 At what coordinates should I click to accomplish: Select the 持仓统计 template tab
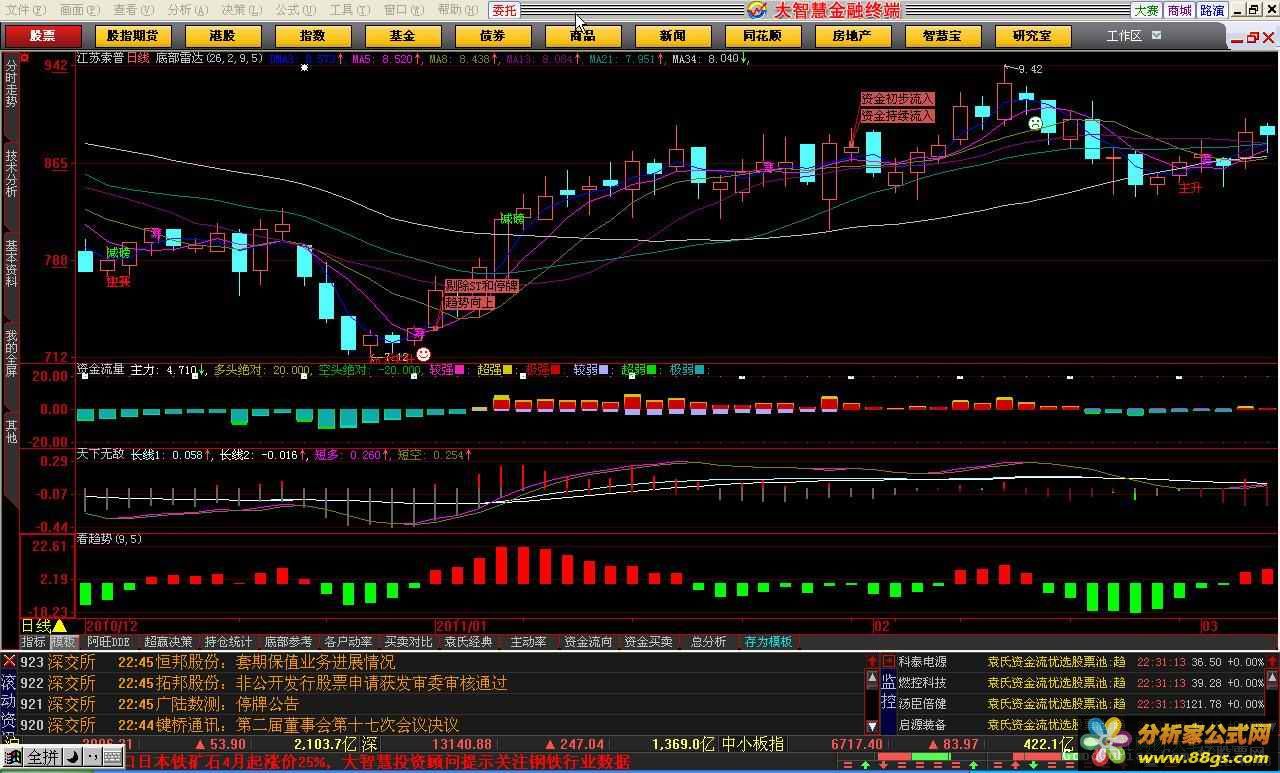click(228, 642)
